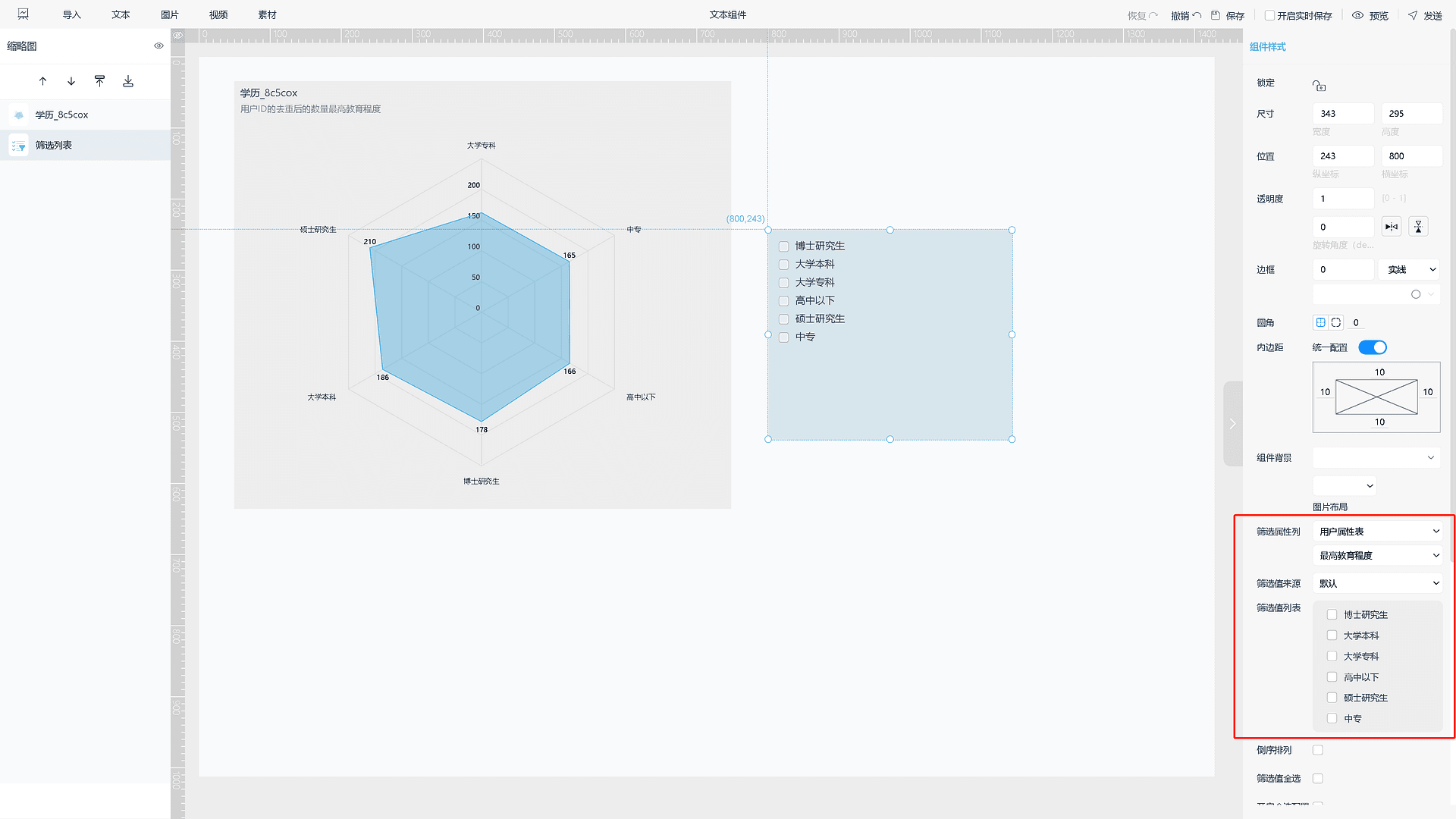
Task: Click the bottom padding value 10
Action: tap(1379, 422)
